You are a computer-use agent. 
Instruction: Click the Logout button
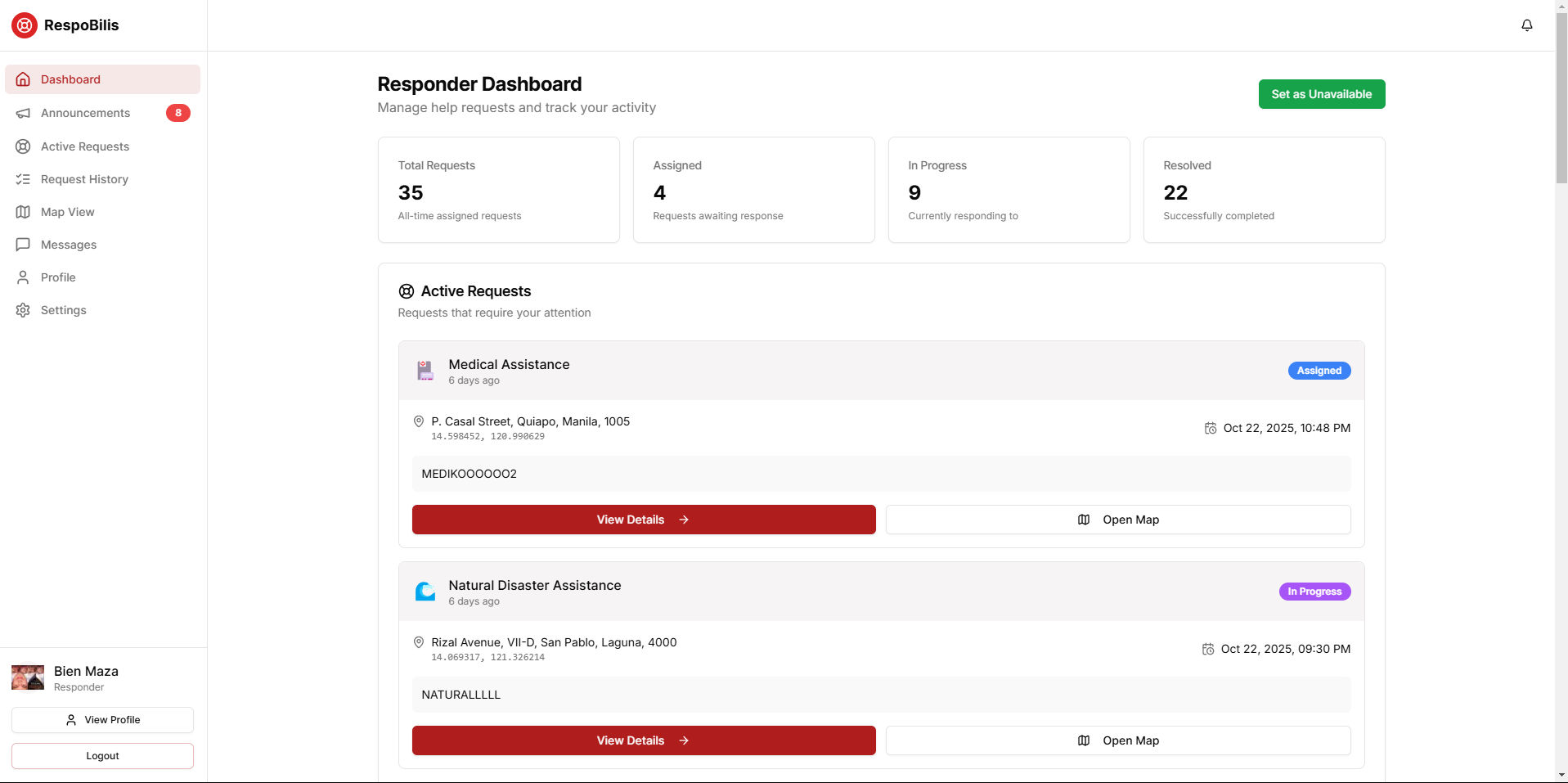102,756
